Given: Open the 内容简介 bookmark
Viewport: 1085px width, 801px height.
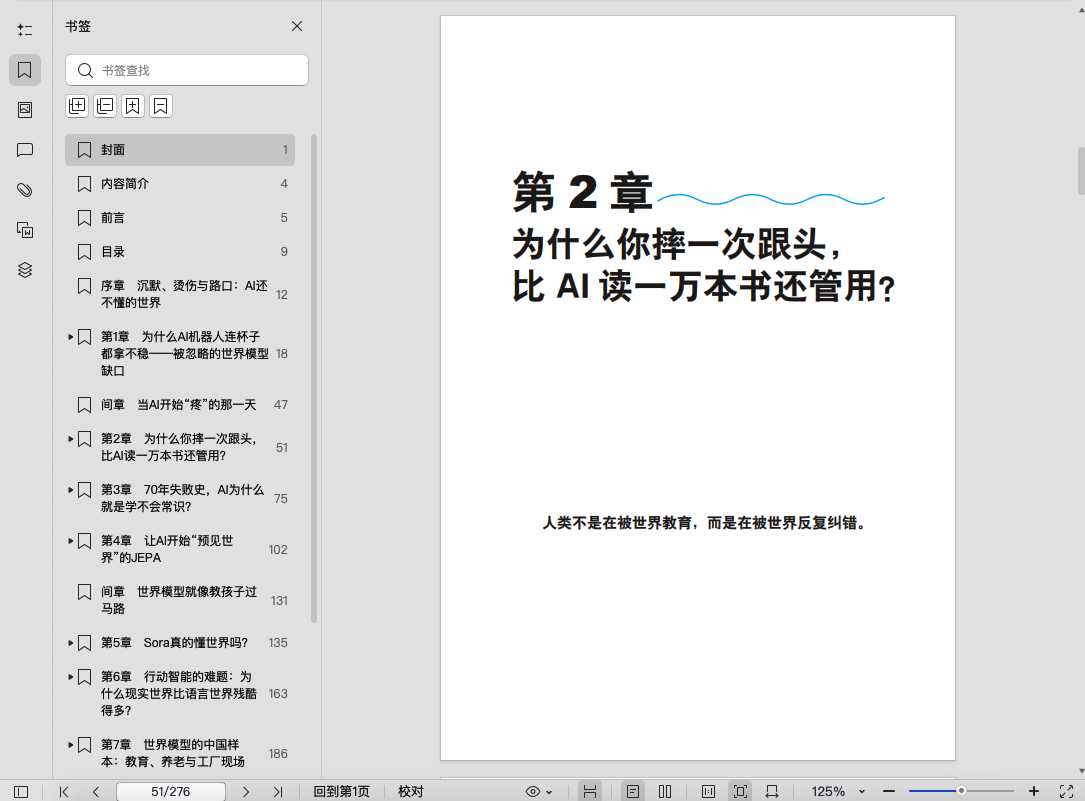Looking at the screenshot, I should 180,183.
